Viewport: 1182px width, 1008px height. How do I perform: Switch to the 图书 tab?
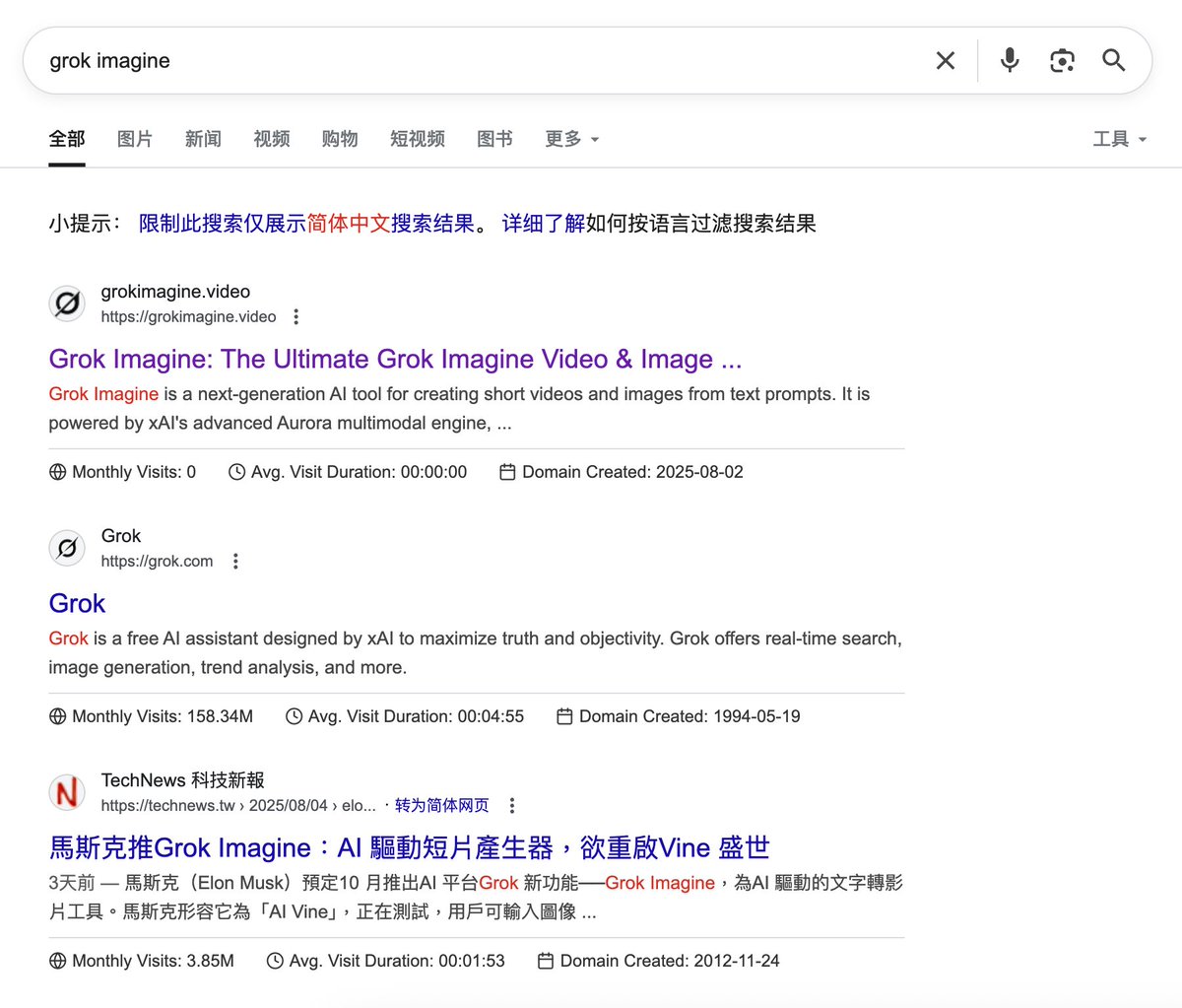(x=494, y=139)
